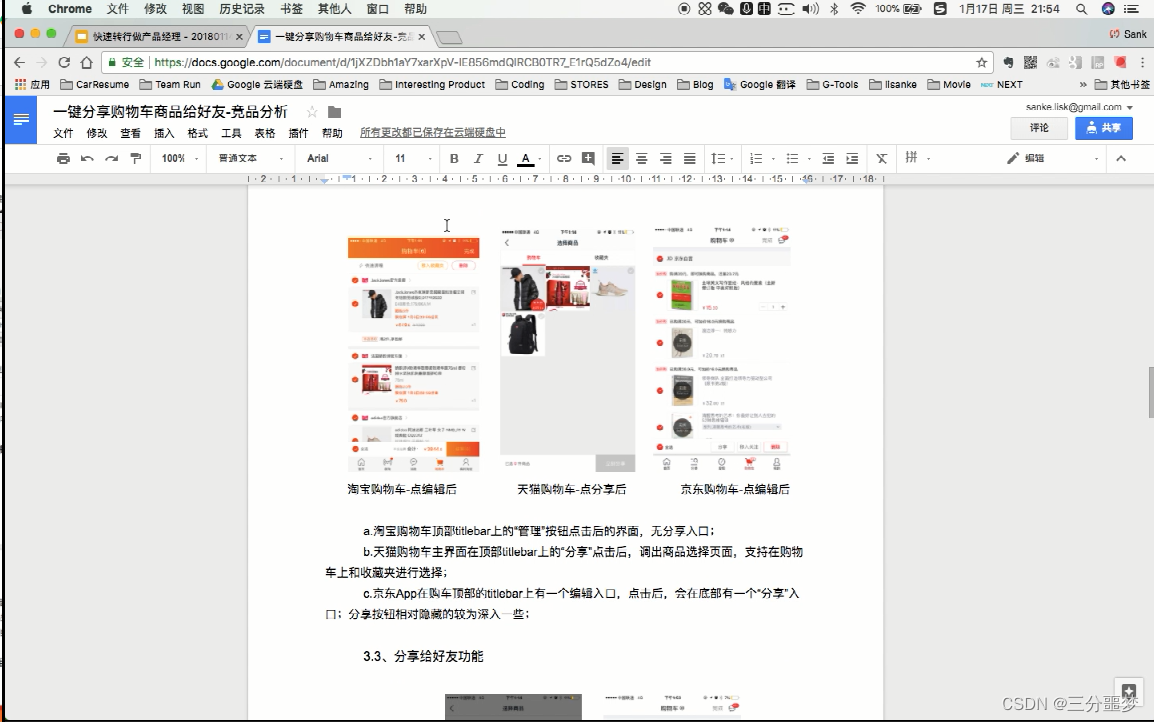
Task: Move document using the folder icon
Action: coord(334,112)
